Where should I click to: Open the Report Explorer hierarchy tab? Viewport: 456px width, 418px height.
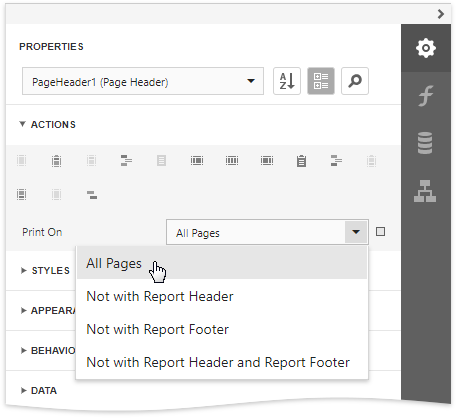pos(425,191)
